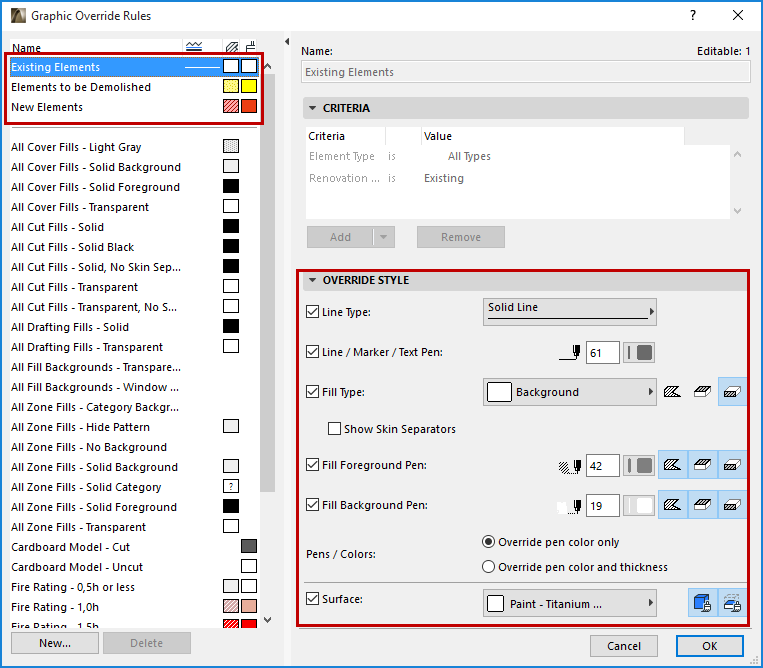Image resolution: width=763 pixels, height=668 pixels.
Task: Toggle cover fill icon for Fill Background Pen
Action: pyautogui.click(x=702, y=506)
